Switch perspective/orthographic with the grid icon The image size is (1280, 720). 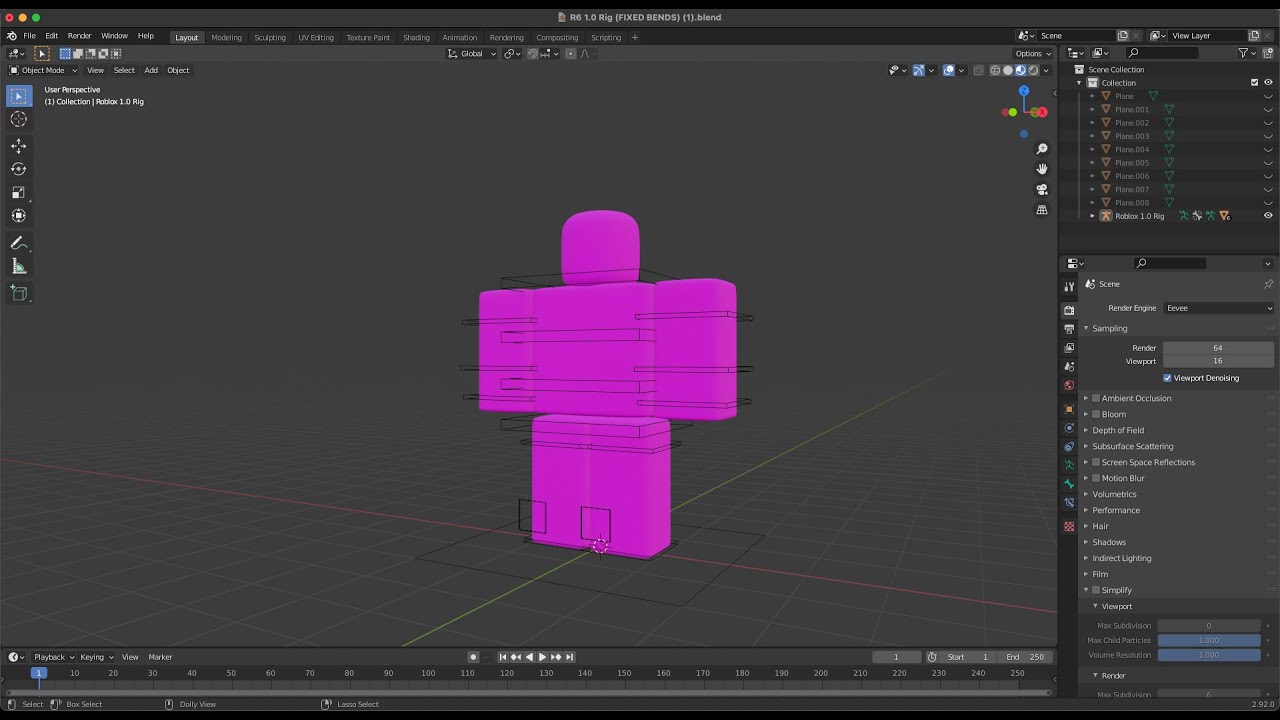(1041, 210)
